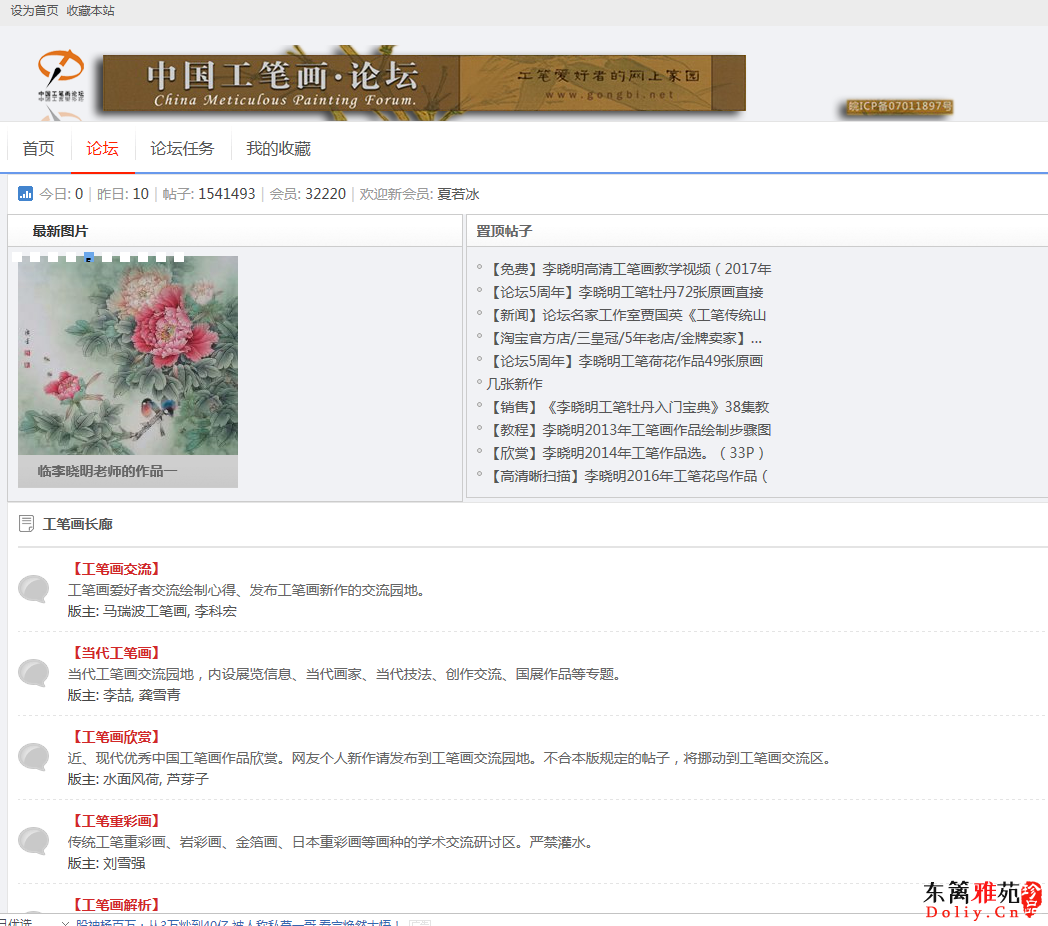The image size is (1048, 926).
Task: Open the 工笔画长廊 section document icon
Action: pyautogui.click(x=27, y=524)
